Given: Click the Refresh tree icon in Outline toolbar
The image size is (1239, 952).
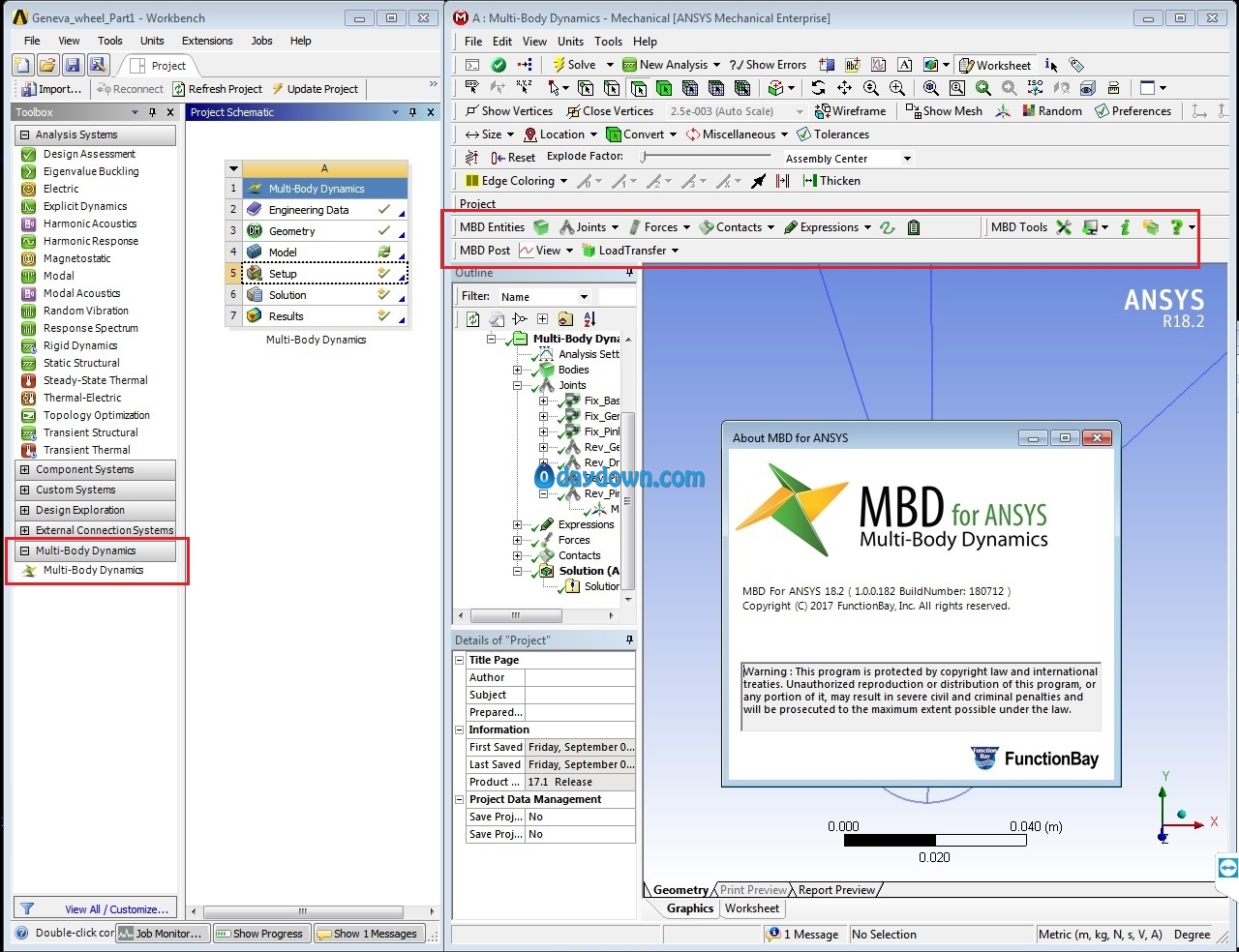Looking at the screenshot, I should click(x=473, y=319).
